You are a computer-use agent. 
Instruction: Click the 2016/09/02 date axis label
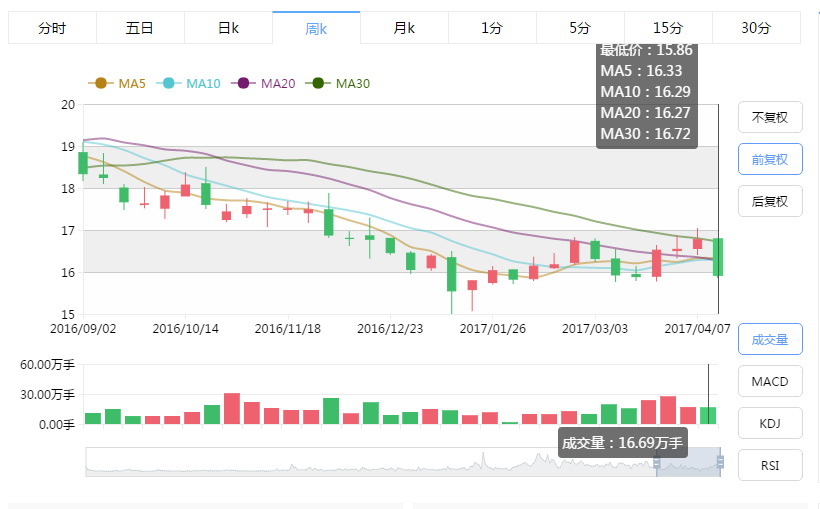point(83,329)
